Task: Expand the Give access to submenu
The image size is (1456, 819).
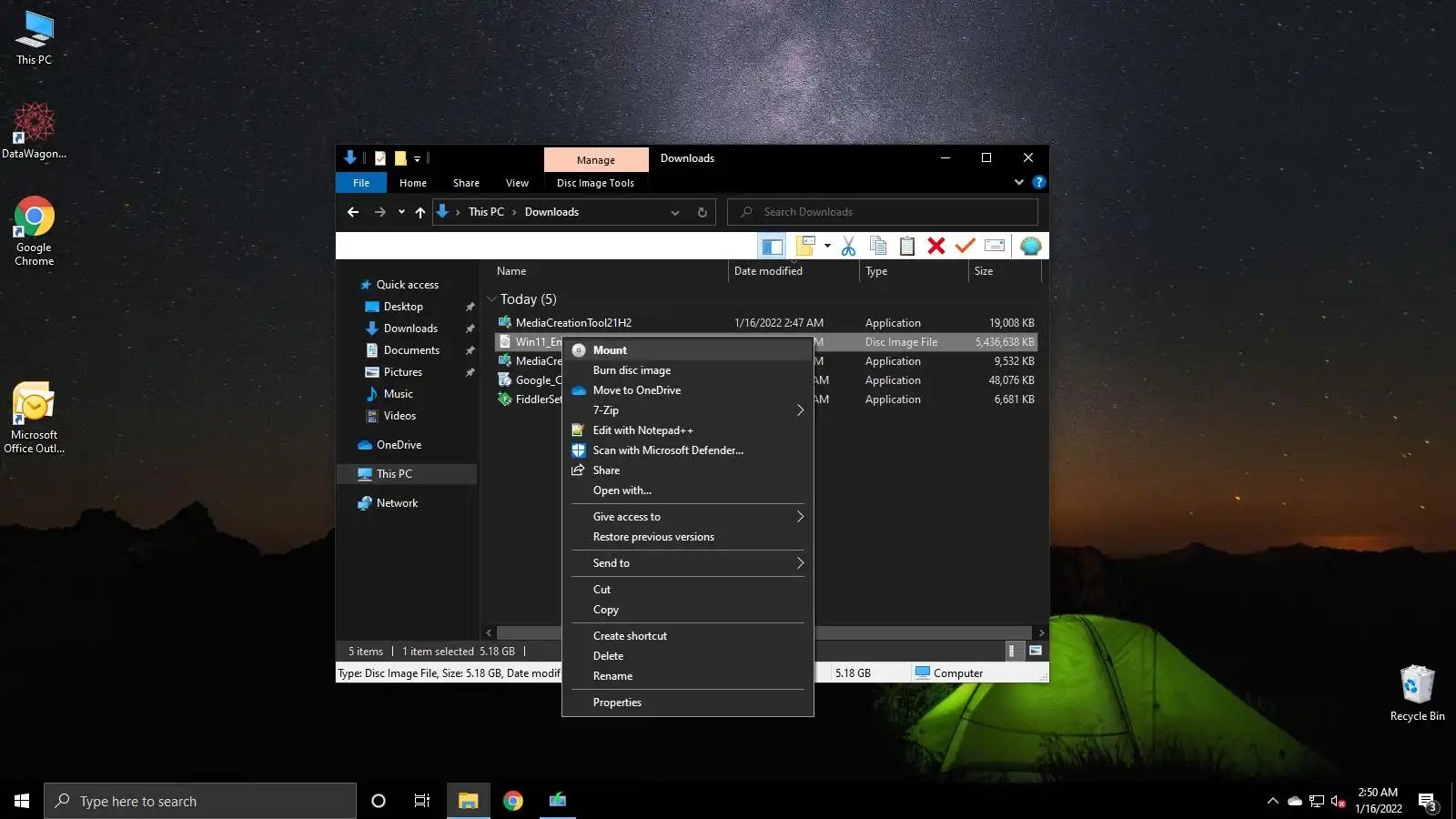Action: pos(687,517)
